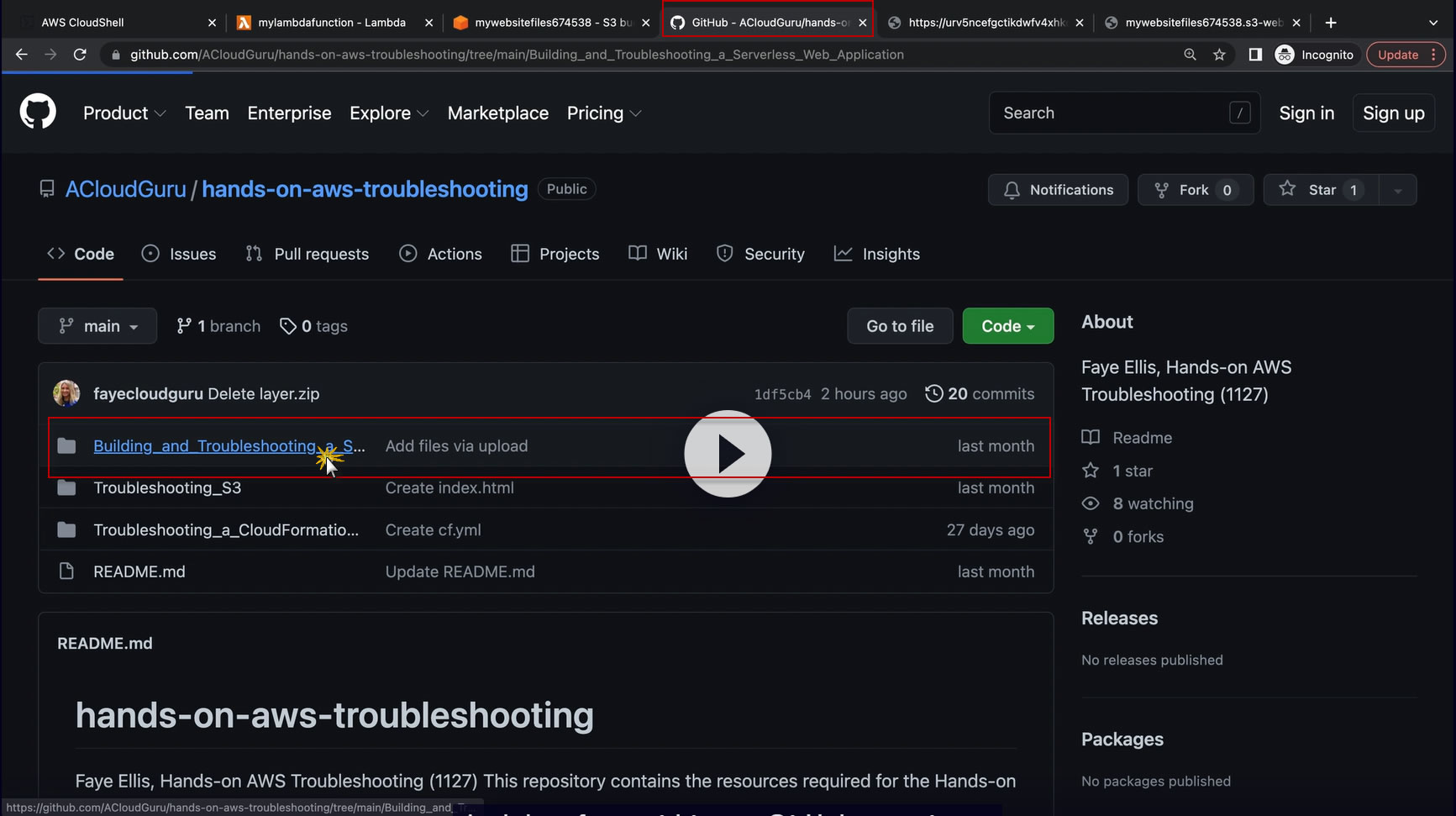Select the Security tab

click(x=760, y=254)
